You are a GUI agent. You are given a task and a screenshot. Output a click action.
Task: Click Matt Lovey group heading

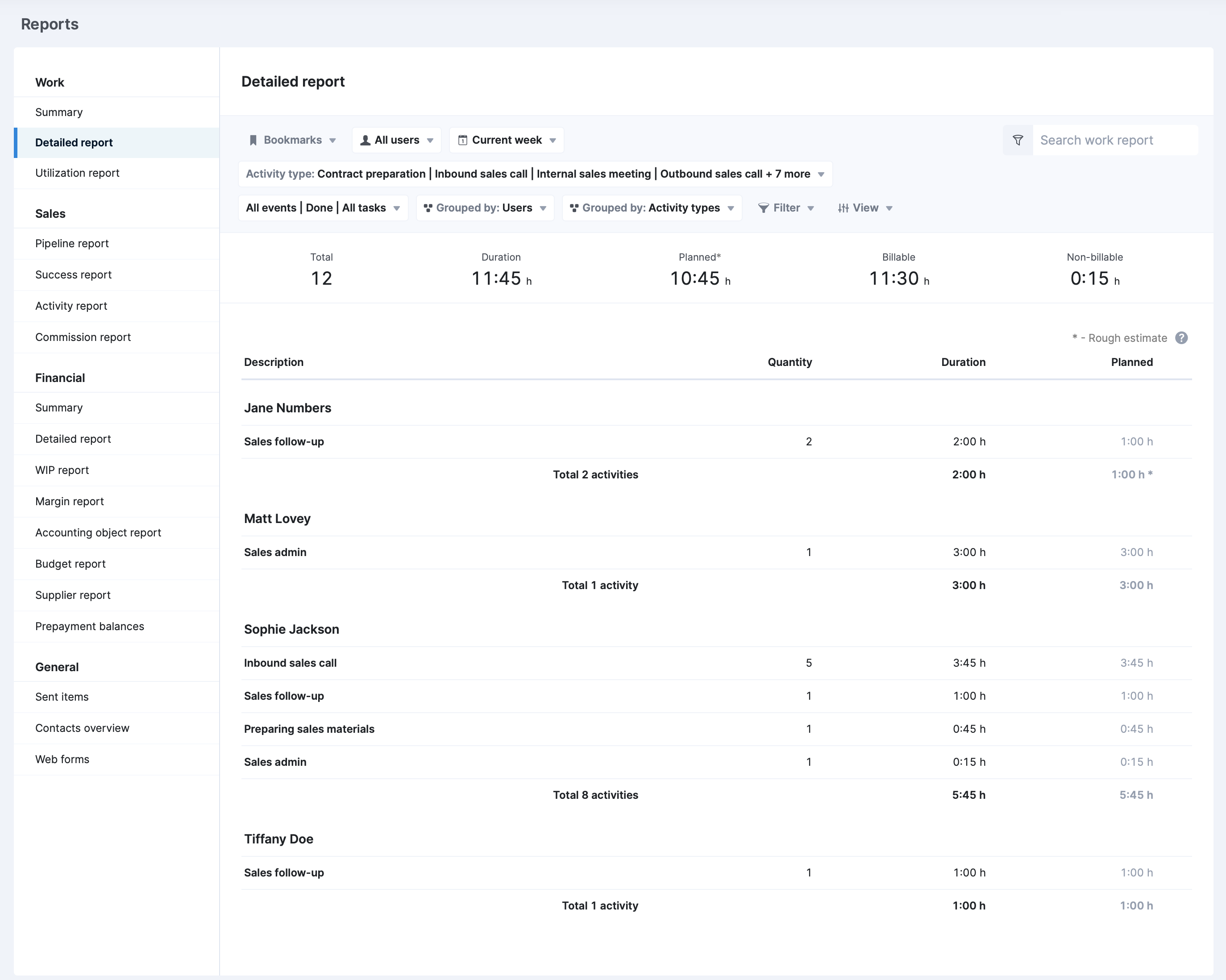pos(278,519)
